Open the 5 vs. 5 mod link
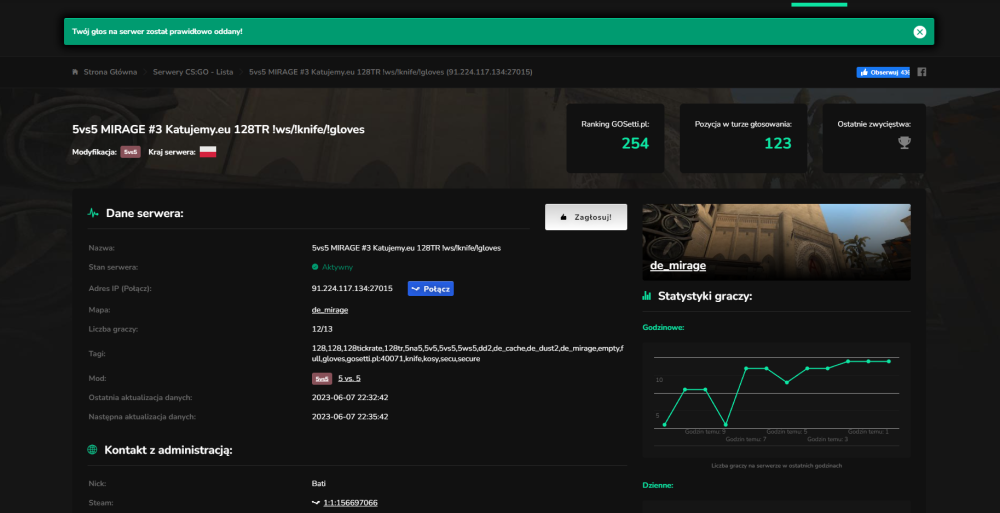1000x513 pixels. click(349, 378)
